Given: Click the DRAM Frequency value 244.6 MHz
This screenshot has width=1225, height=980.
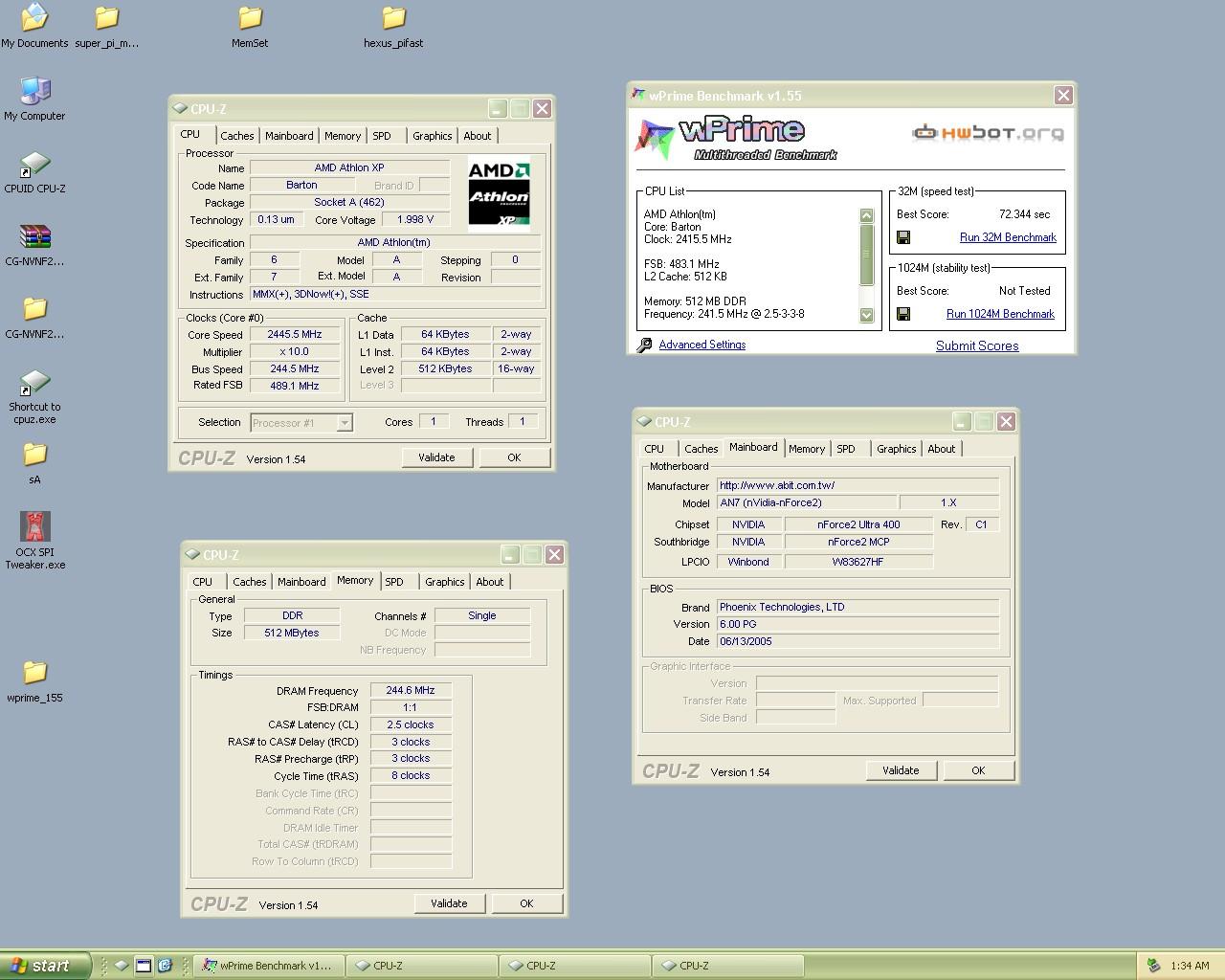Looking at the screenshot, I should tap(410, 690).
